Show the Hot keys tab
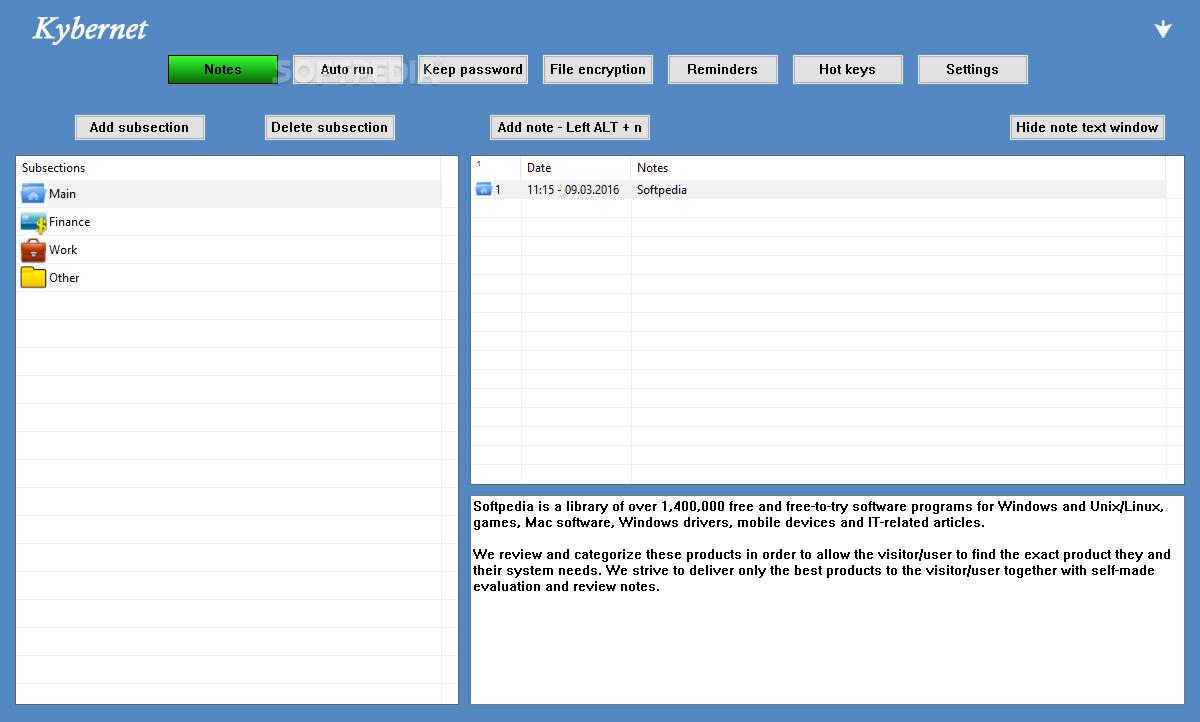Image resolution: width=1200 pixels, height=722 pixels. [847, 70]
